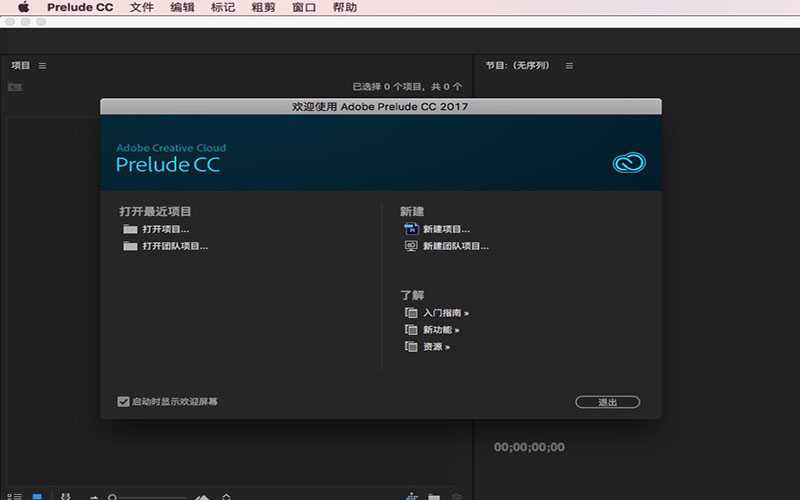The height and width of the screenshot is (500, 800).
Task: Switch project panel to thumbnail view
Action: 37,496
